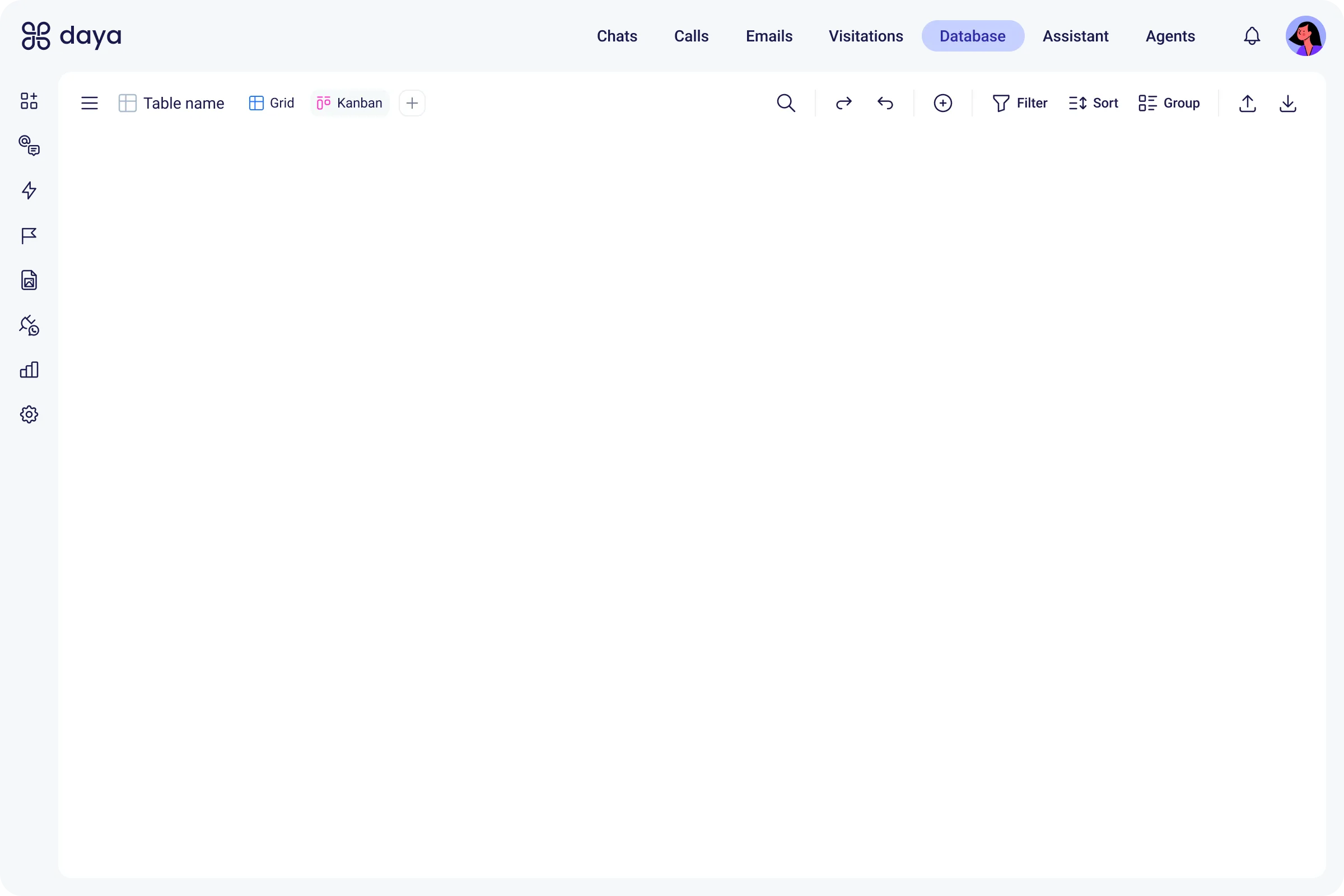The height and width of the screenshot is (896, 1344).
Task: Click the search magnifier icon
Action: point(786,104)
